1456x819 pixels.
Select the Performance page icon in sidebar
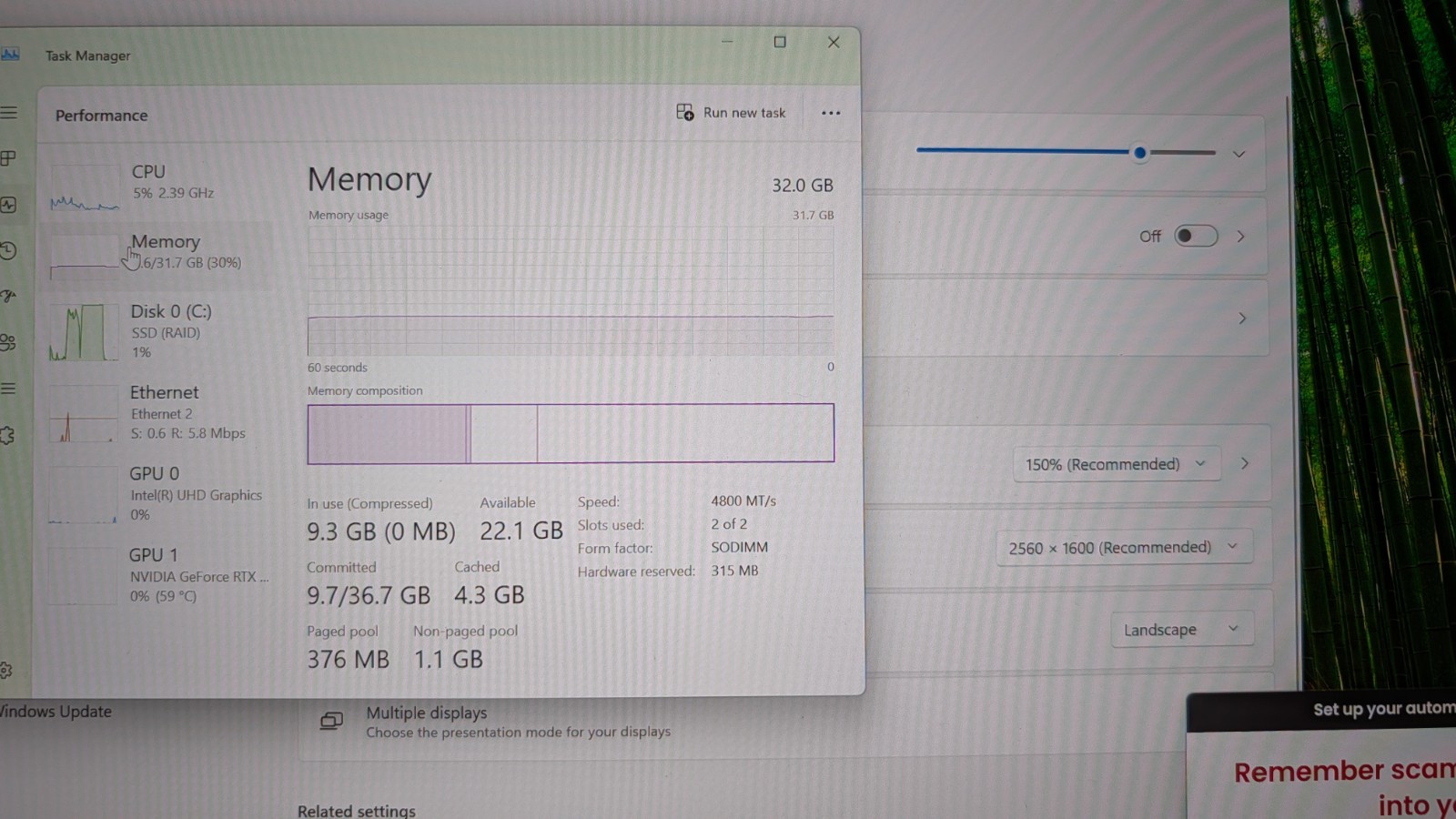[x=8, y=205]
